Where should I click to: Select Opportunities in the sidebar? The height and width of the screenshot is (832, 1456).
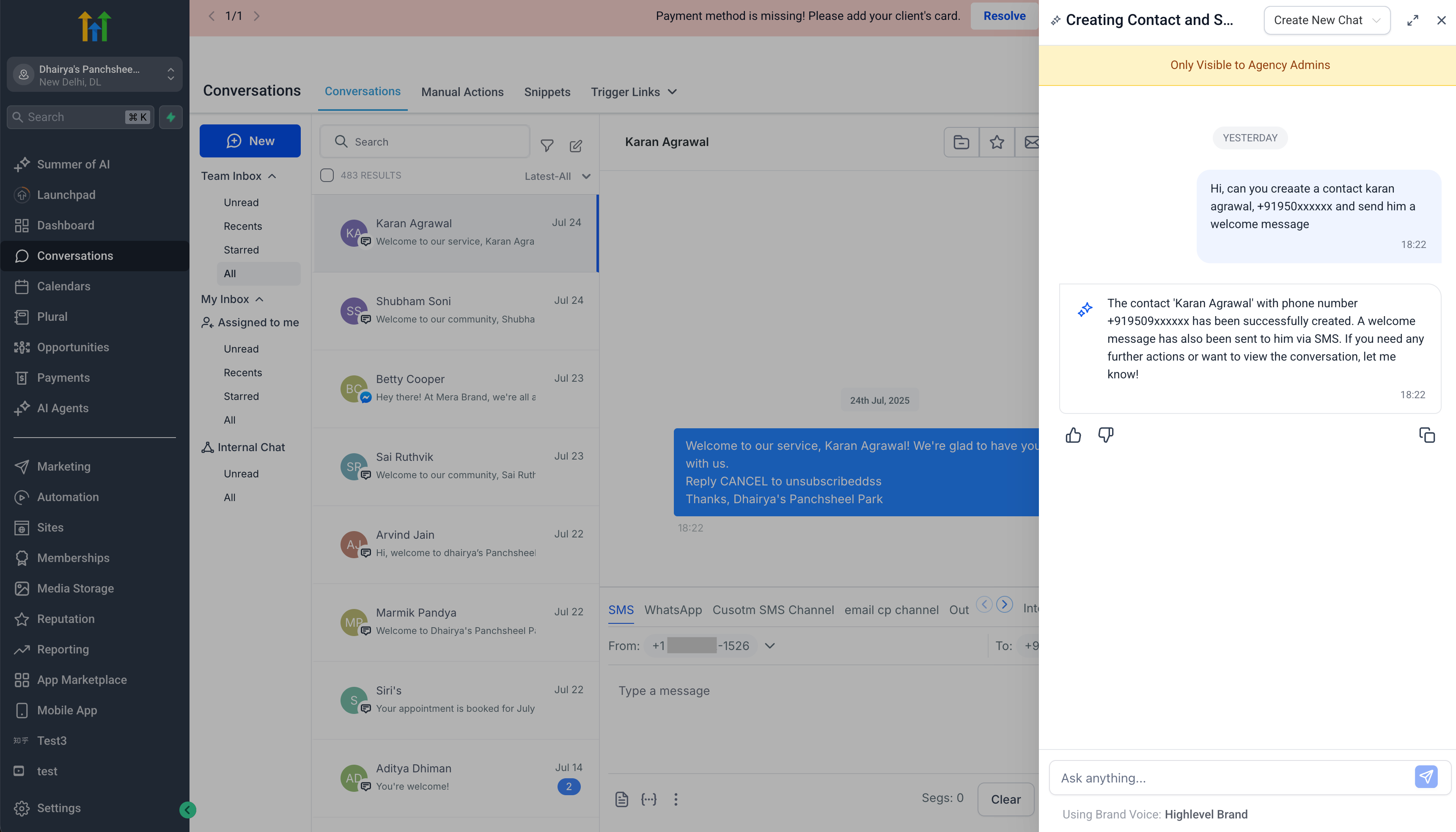coord(73,347)
